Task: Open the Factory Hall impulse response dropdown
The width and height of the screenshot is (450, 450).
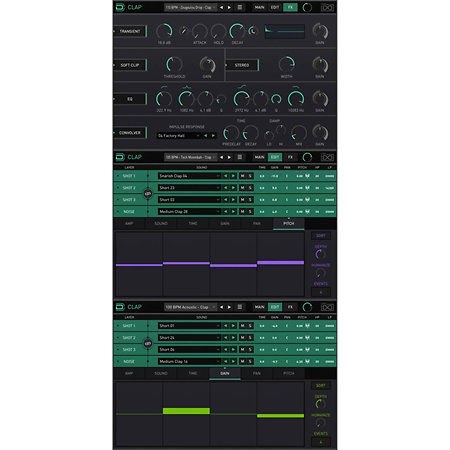Action: [179, 136]
